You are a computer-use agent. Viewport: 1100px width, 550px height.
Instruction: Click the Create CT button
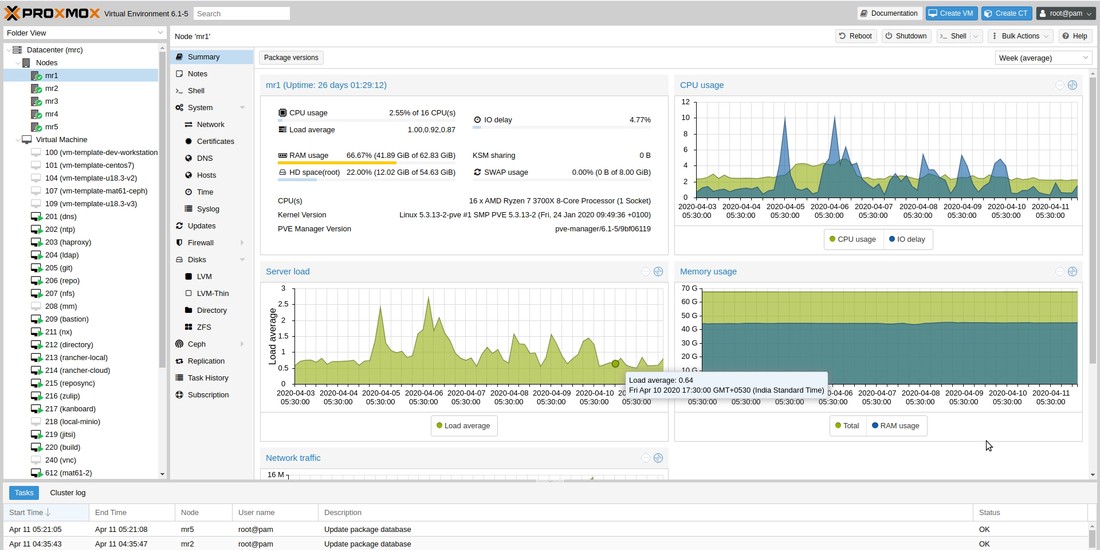1007,13
